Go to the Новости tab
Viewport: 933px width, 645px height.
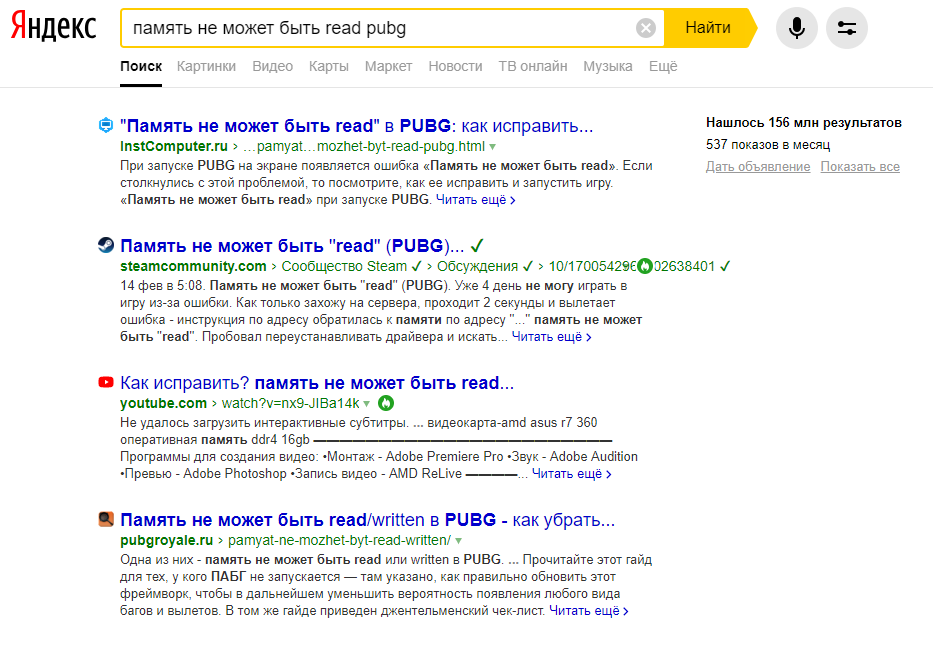455,66
